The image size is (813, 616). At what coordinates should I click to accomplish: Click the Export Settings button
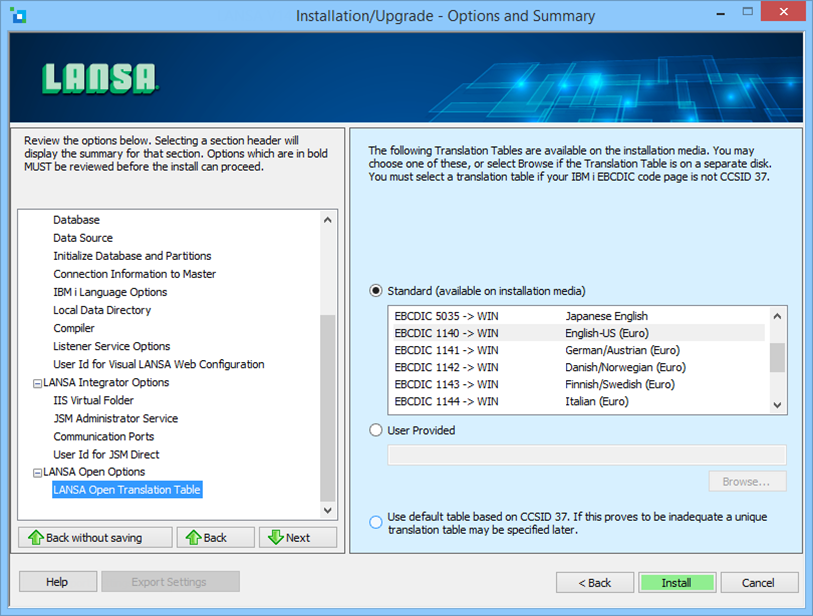170,582
